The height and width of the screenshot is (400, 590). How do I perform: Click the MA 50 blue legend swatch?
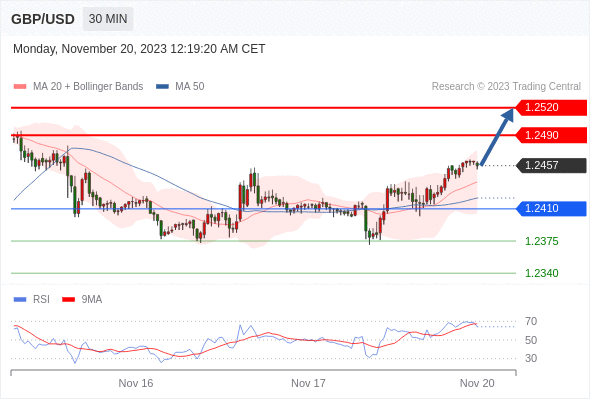[162, 87]
